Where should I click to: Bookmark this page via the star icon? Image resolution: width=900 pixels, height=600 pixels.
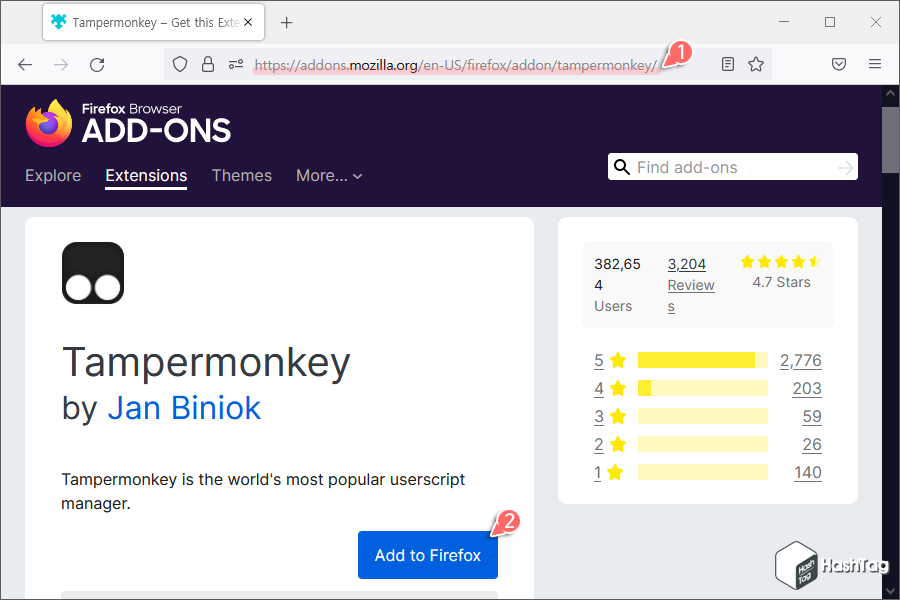tap(757, 63)
